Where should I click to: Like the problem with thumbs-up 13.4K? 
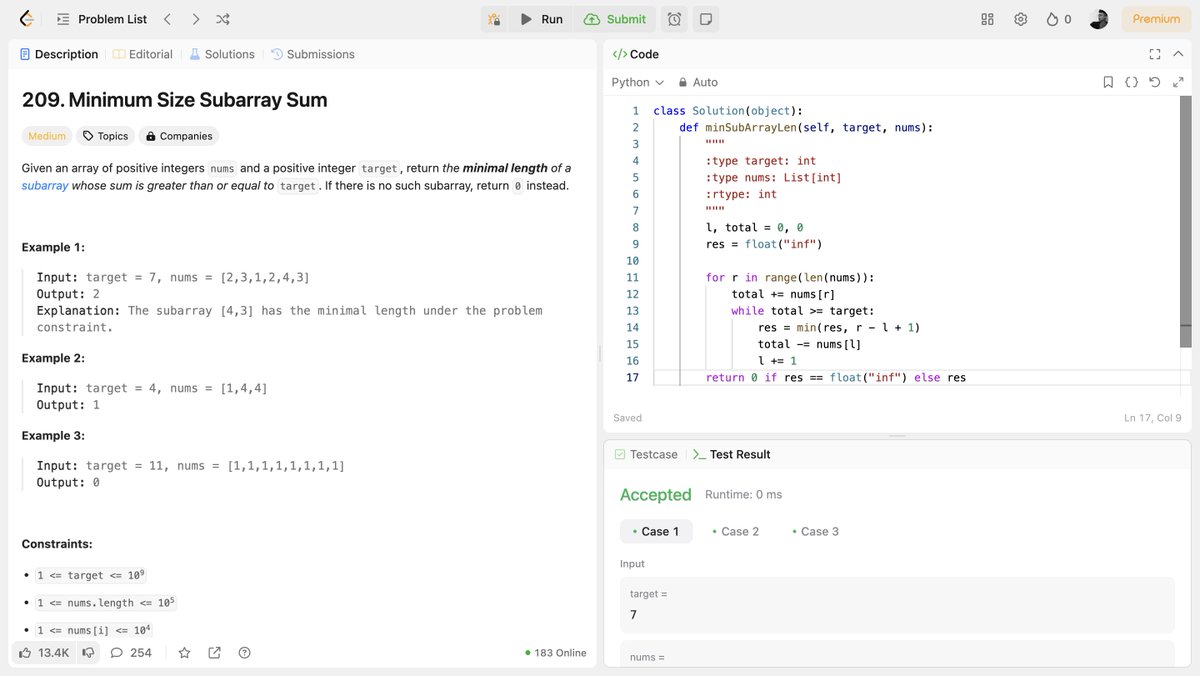(x=44, y=653)
